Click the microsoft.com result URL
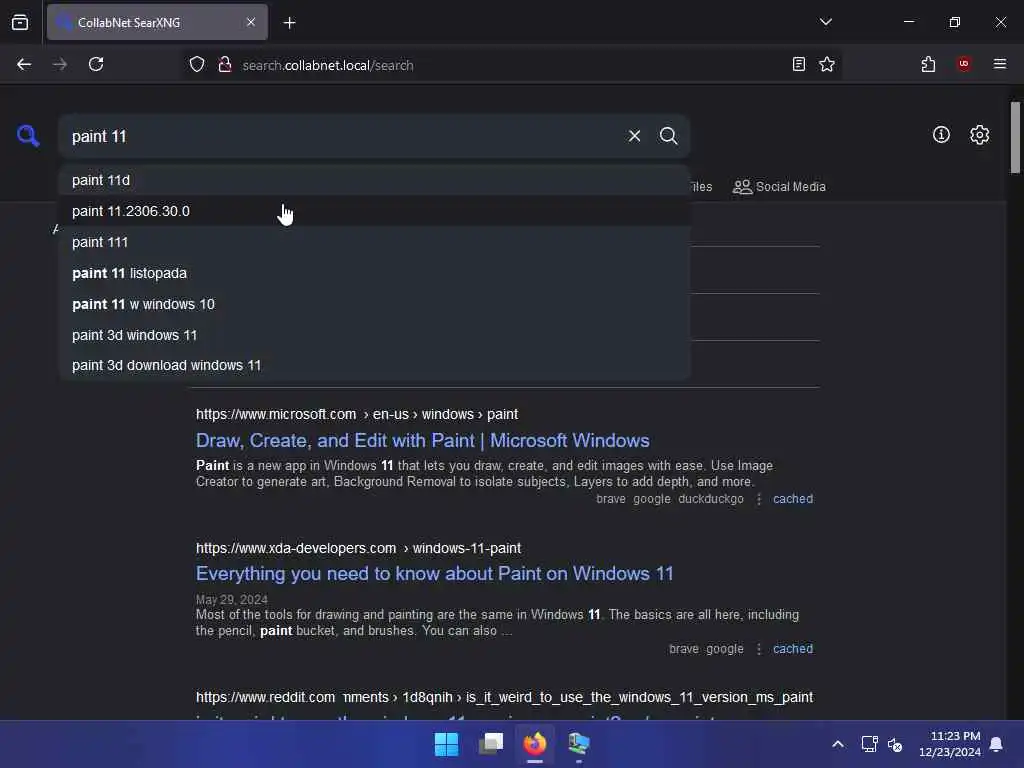This screenshot has width=1024, height=768. click(x=357, y=414)
